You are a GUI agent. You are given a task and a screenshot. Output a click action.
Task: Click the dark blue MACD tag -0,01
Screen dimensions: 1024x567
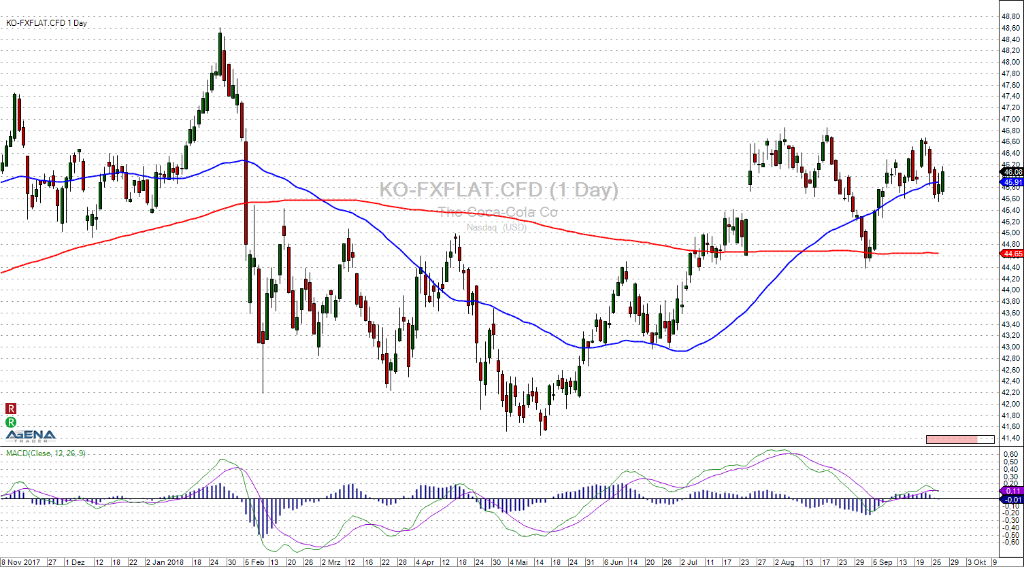tap(1011, 500)
